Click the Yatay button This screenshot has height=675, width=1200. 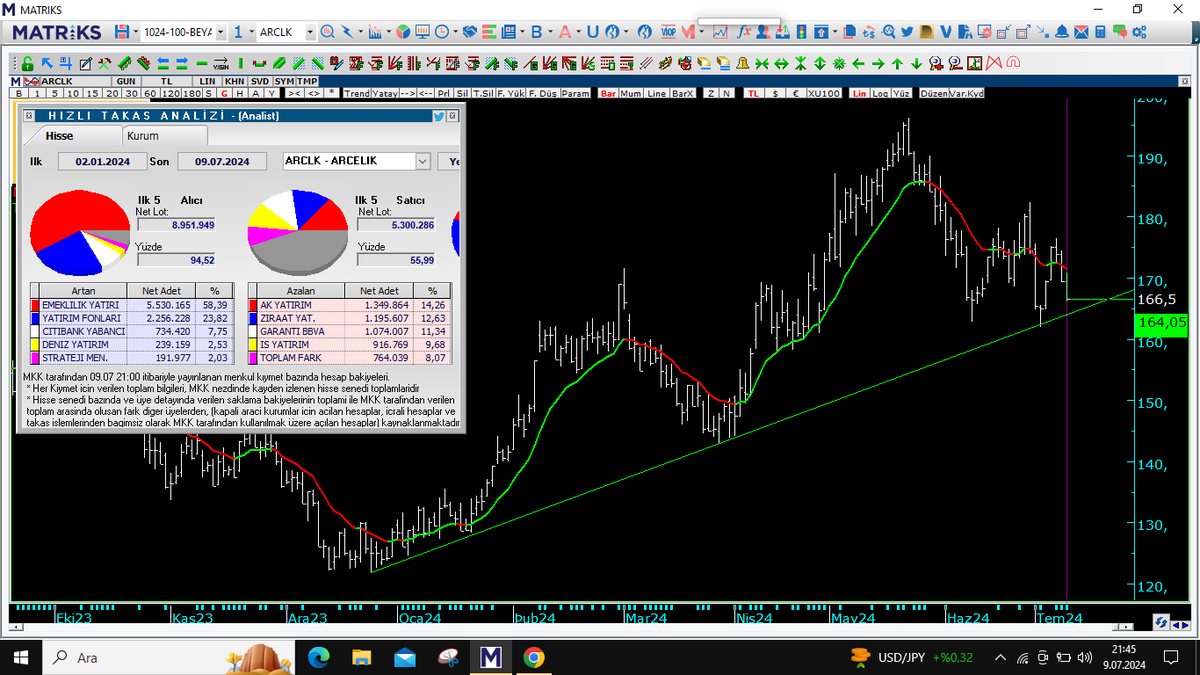point(384,93)
